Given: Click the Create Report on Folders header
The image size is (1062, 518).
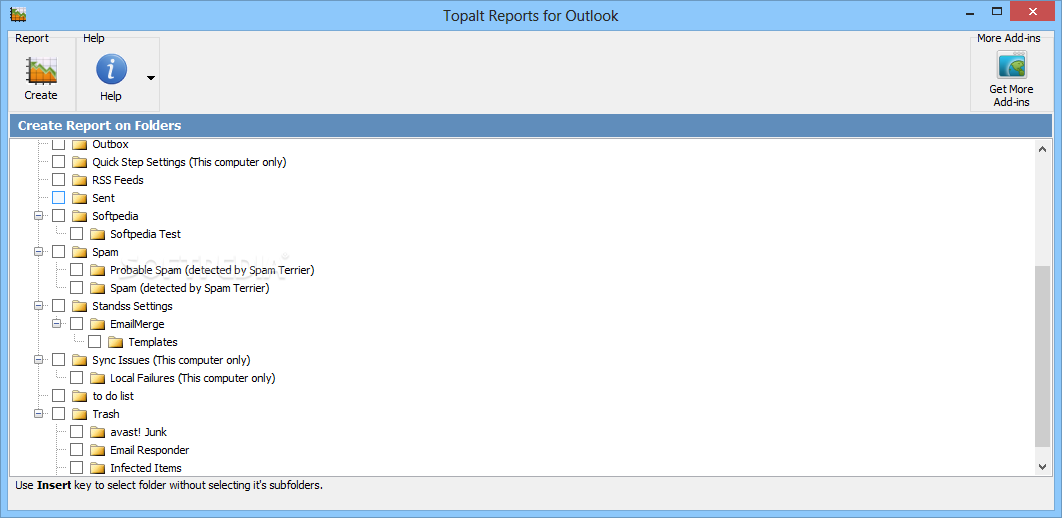Looking at the screenshot, I should coord(531,125).
